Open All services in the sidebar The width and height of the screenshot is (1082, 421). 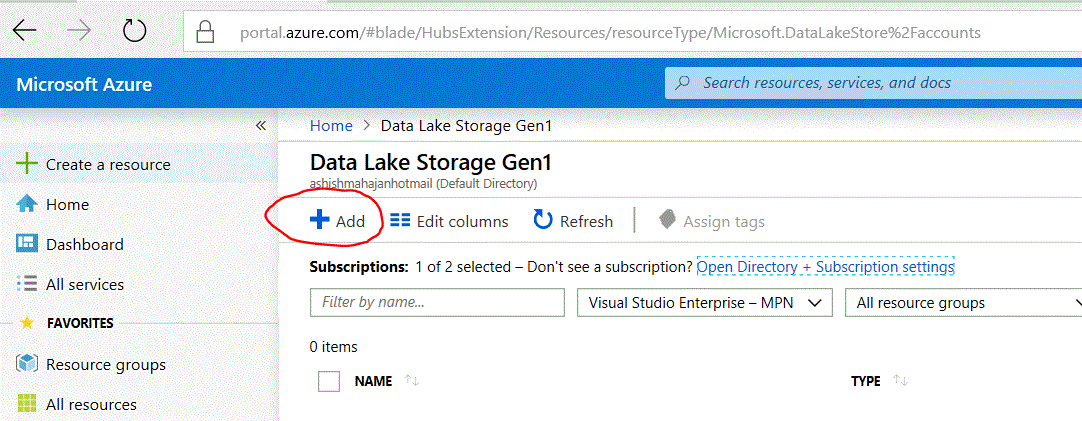pyautogui.click(x=85, y=284)
